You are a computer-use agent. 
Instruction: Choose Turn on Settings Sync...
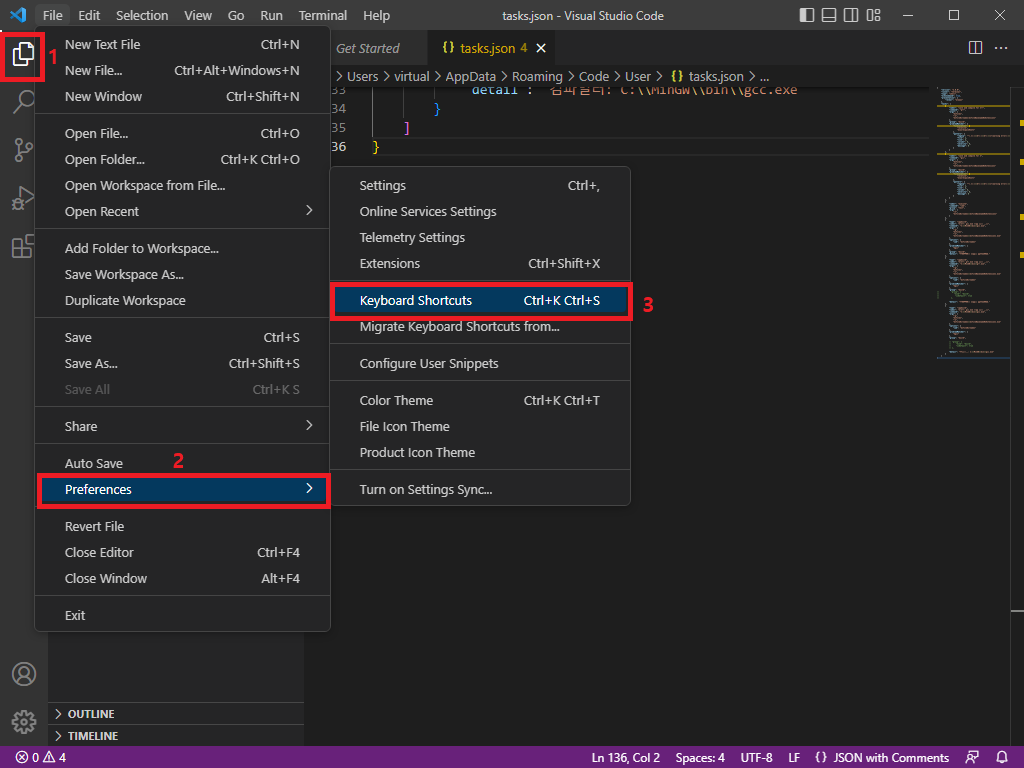480,490
